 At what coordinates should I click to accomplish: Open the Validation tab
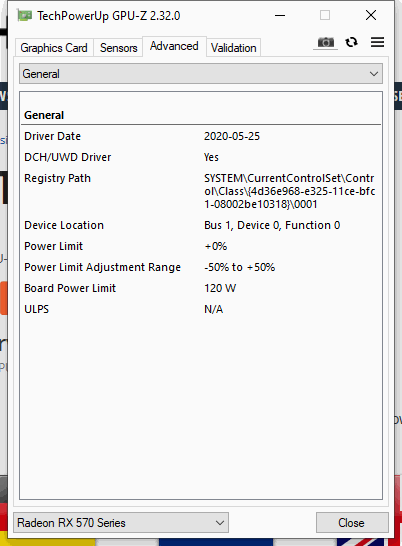click(x=233, y=48)
